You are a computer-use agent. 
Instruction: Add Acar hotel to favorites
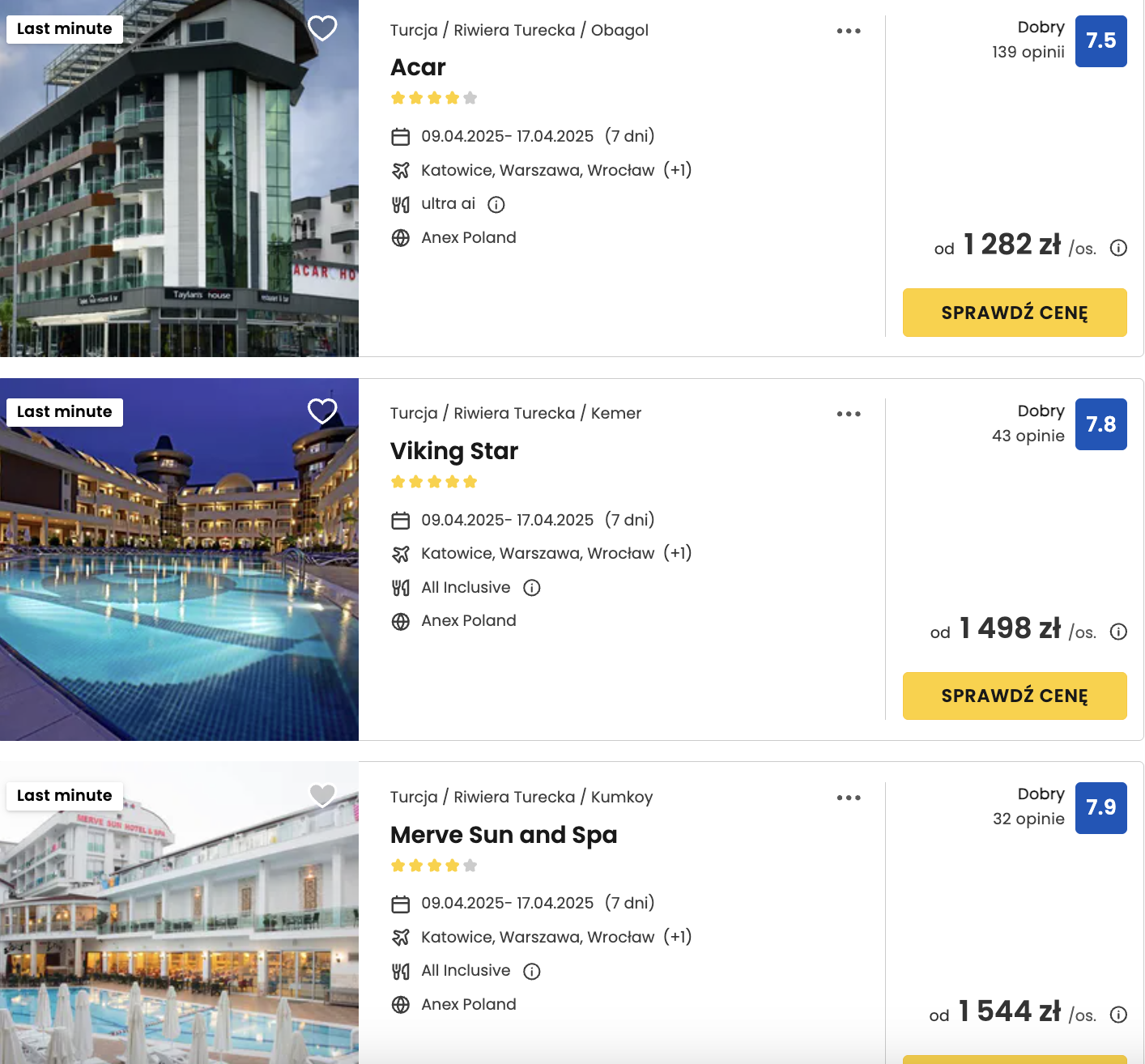(322, 28)
